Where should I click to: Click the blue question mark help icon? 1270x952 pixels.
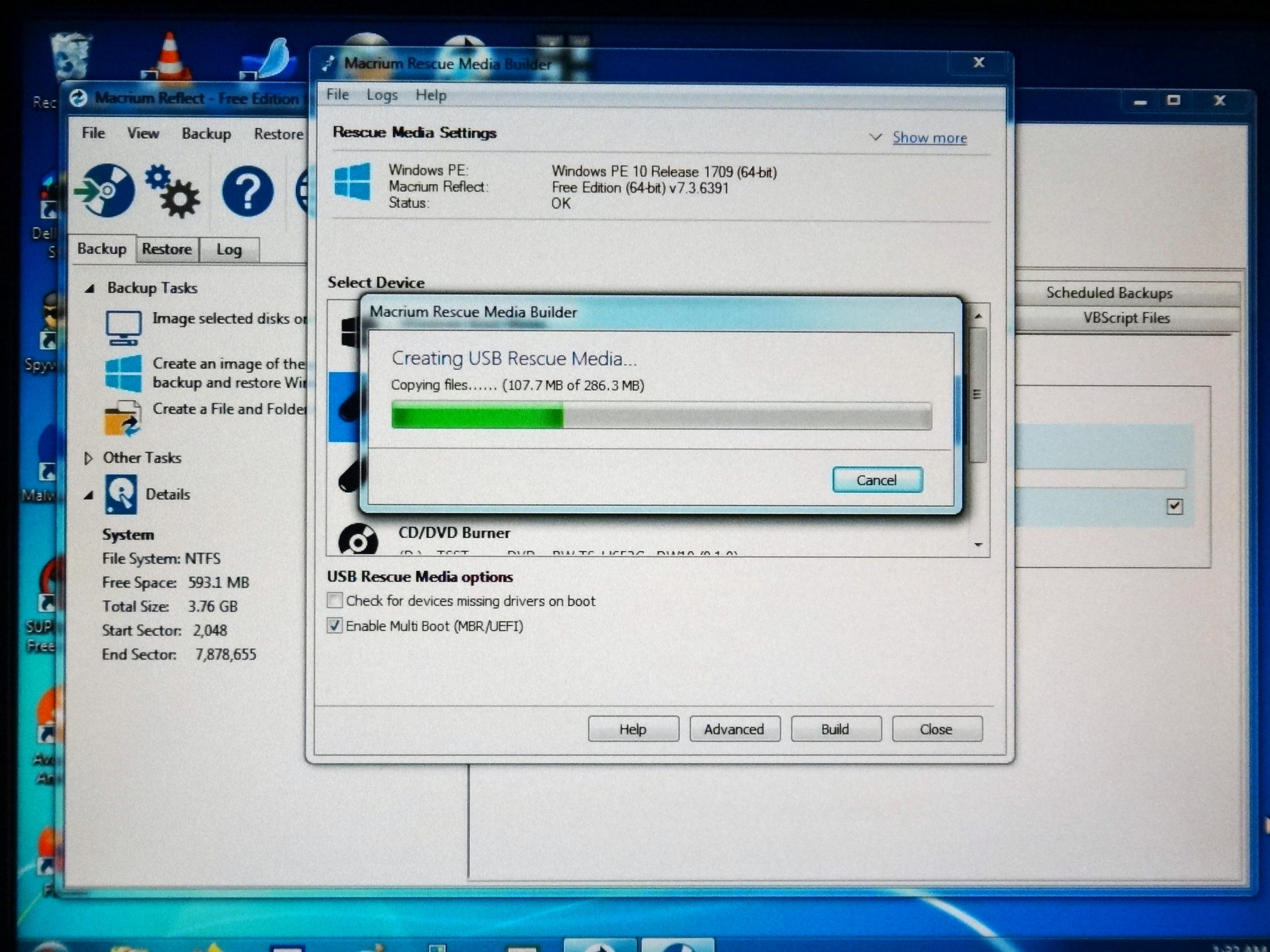pos(247,191)
